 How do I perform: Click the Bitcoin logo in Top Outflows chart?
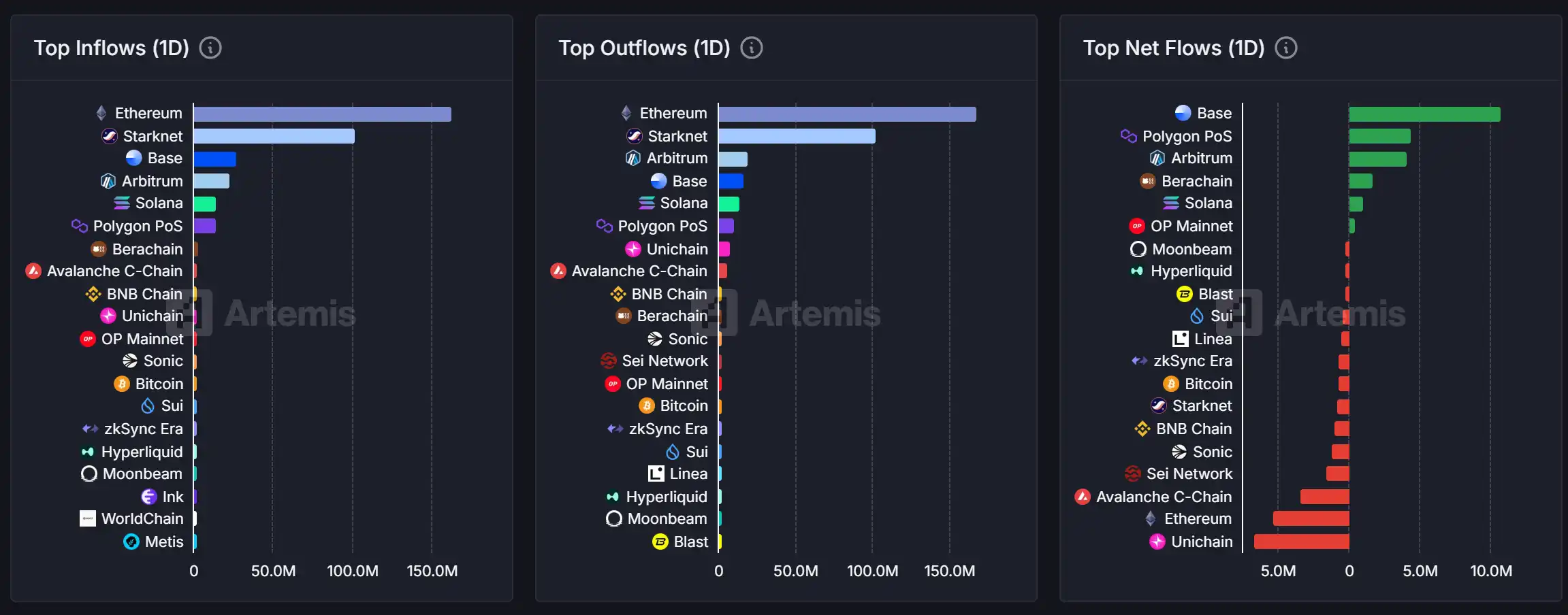click(647, 405)
